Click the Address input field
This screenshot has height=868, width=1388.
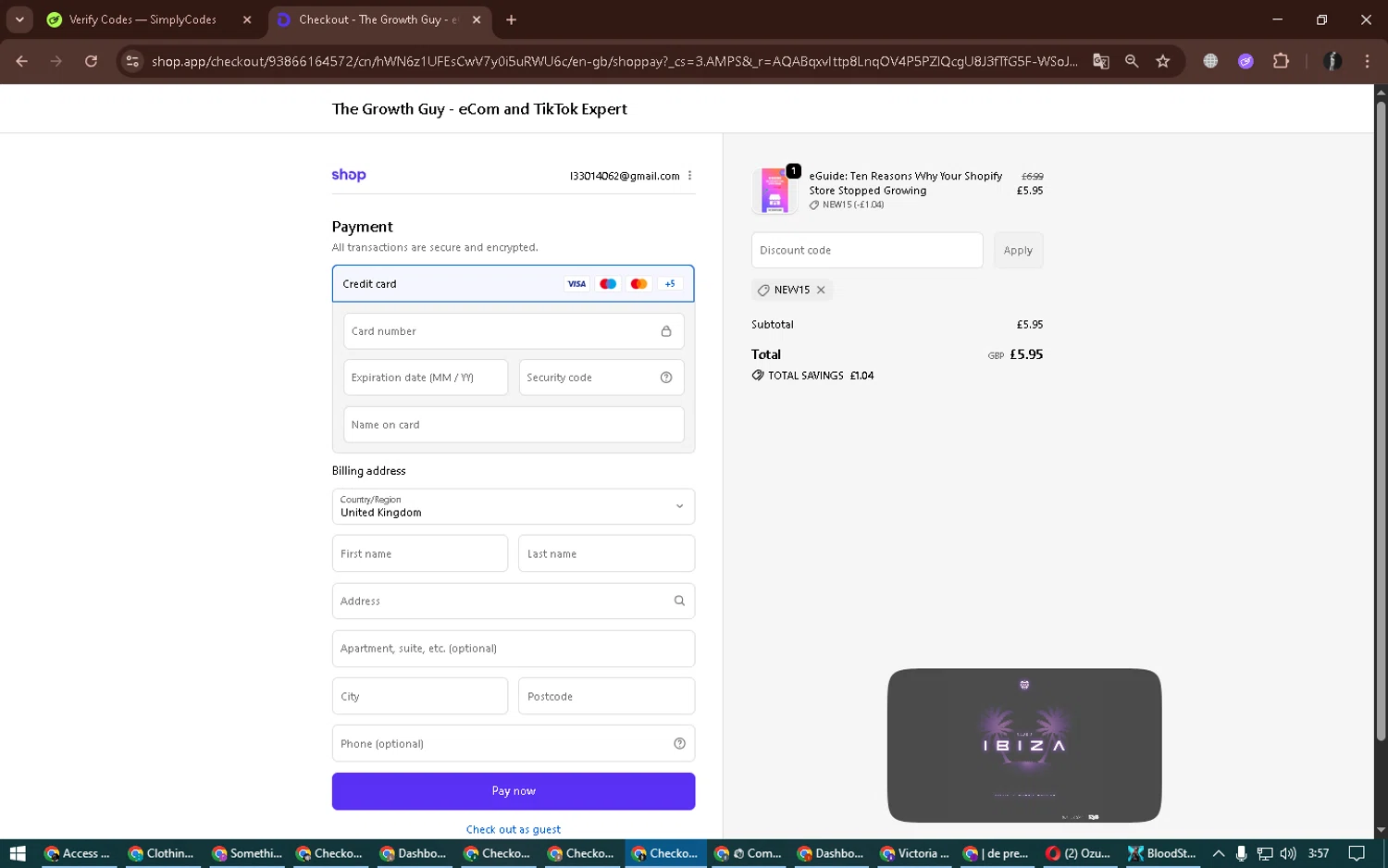(x=514, y=601)
